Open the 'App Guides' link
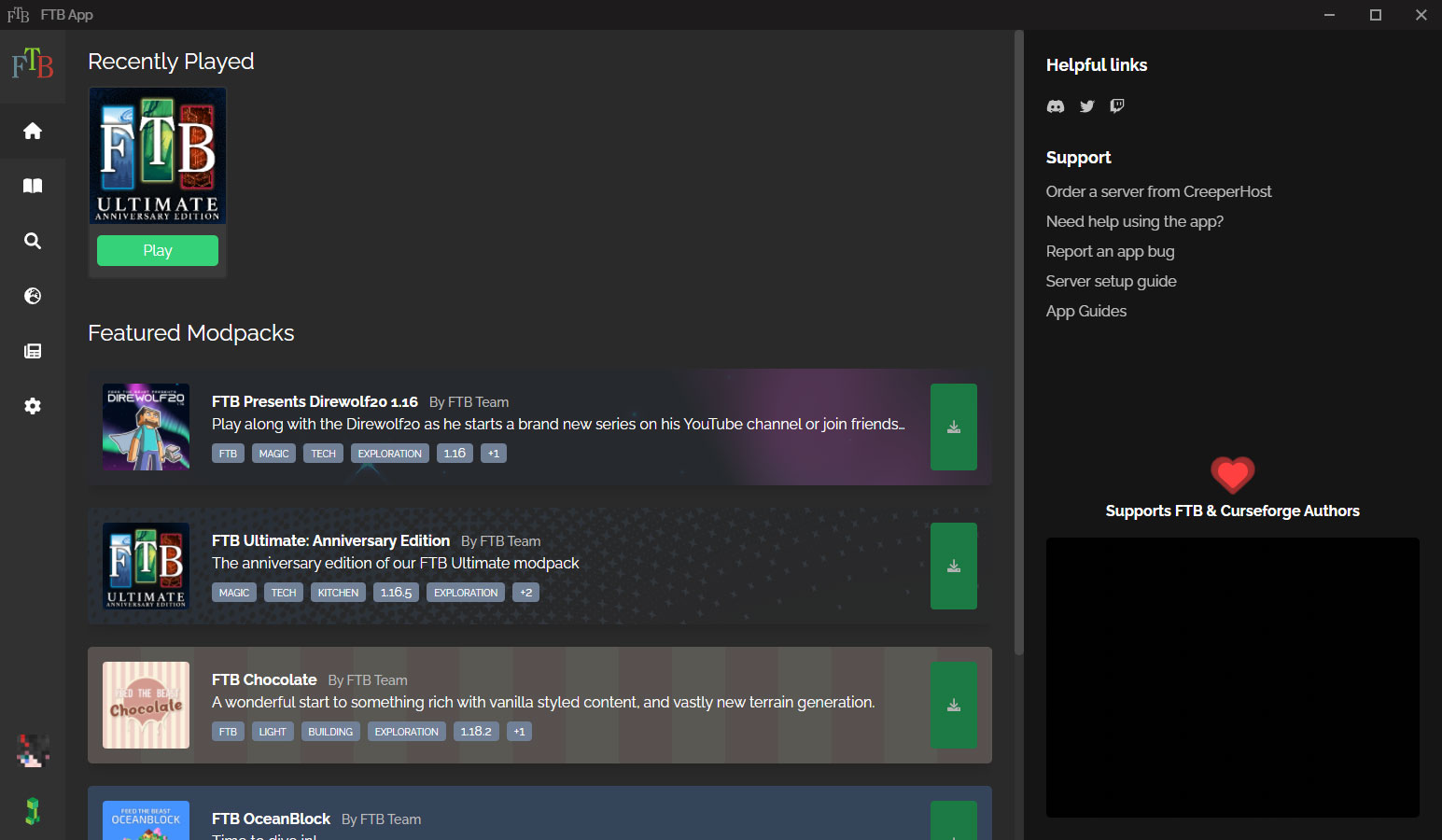Image resolution: width=1442 pixels, height=840 pixels. point(1086,311)
